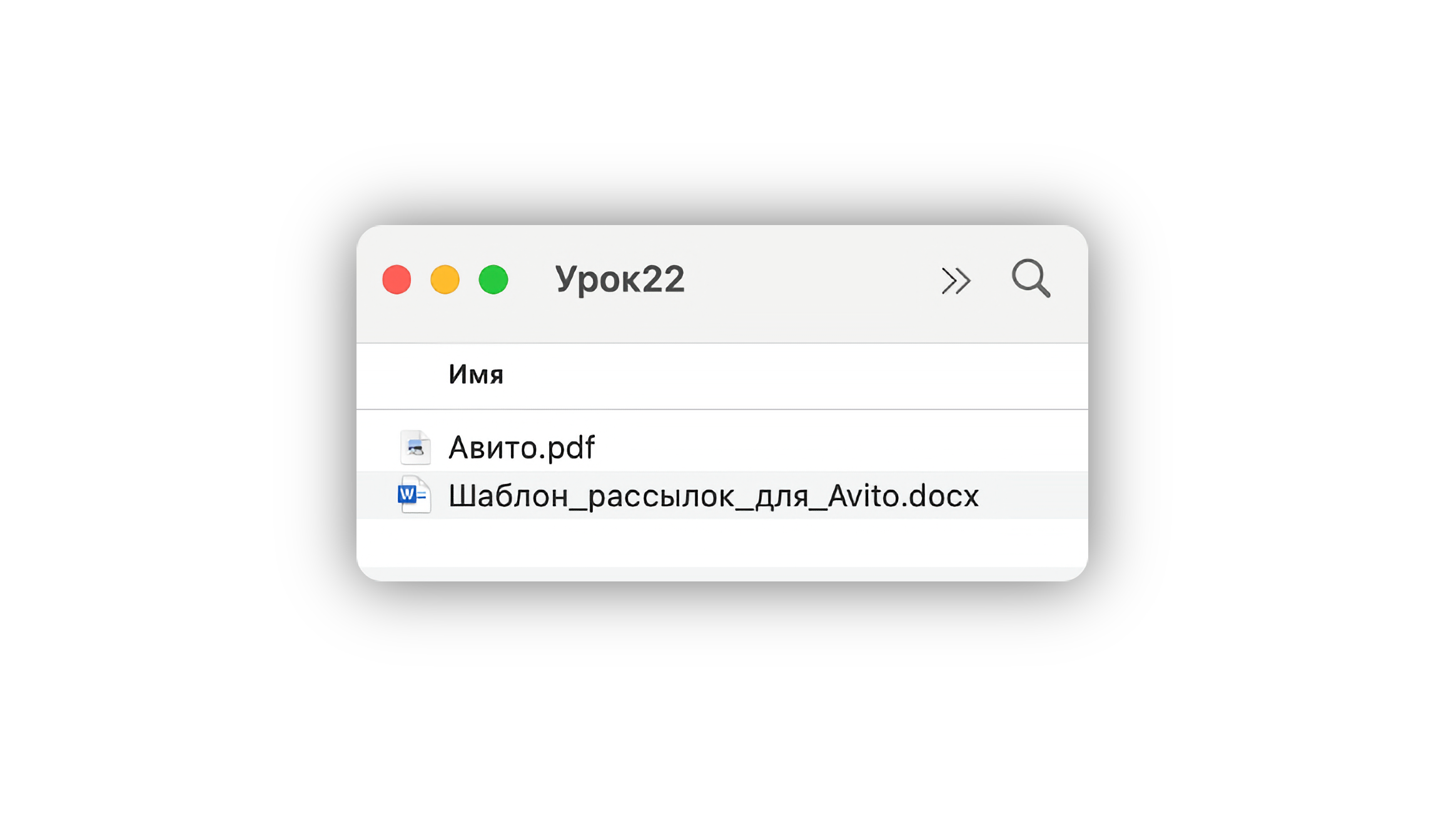The image size is (1456, 829).
Task: Close the Урок22 window
Action: (x=397, y=279)
